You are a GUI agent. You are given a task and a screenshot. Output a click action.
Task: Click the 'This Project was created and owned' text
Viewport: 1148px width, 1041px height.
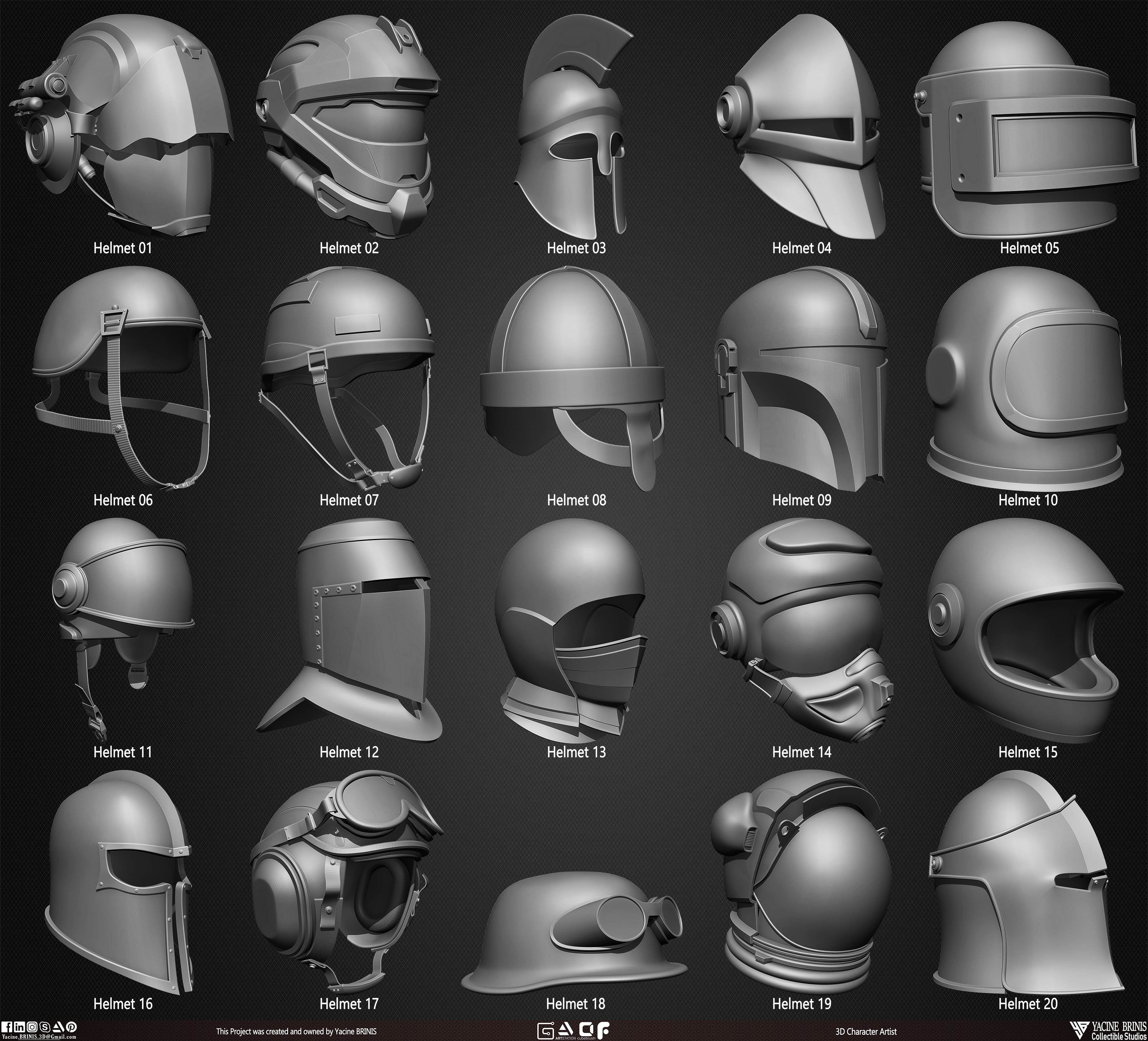pyautogui.click(x=296, y=1031)
